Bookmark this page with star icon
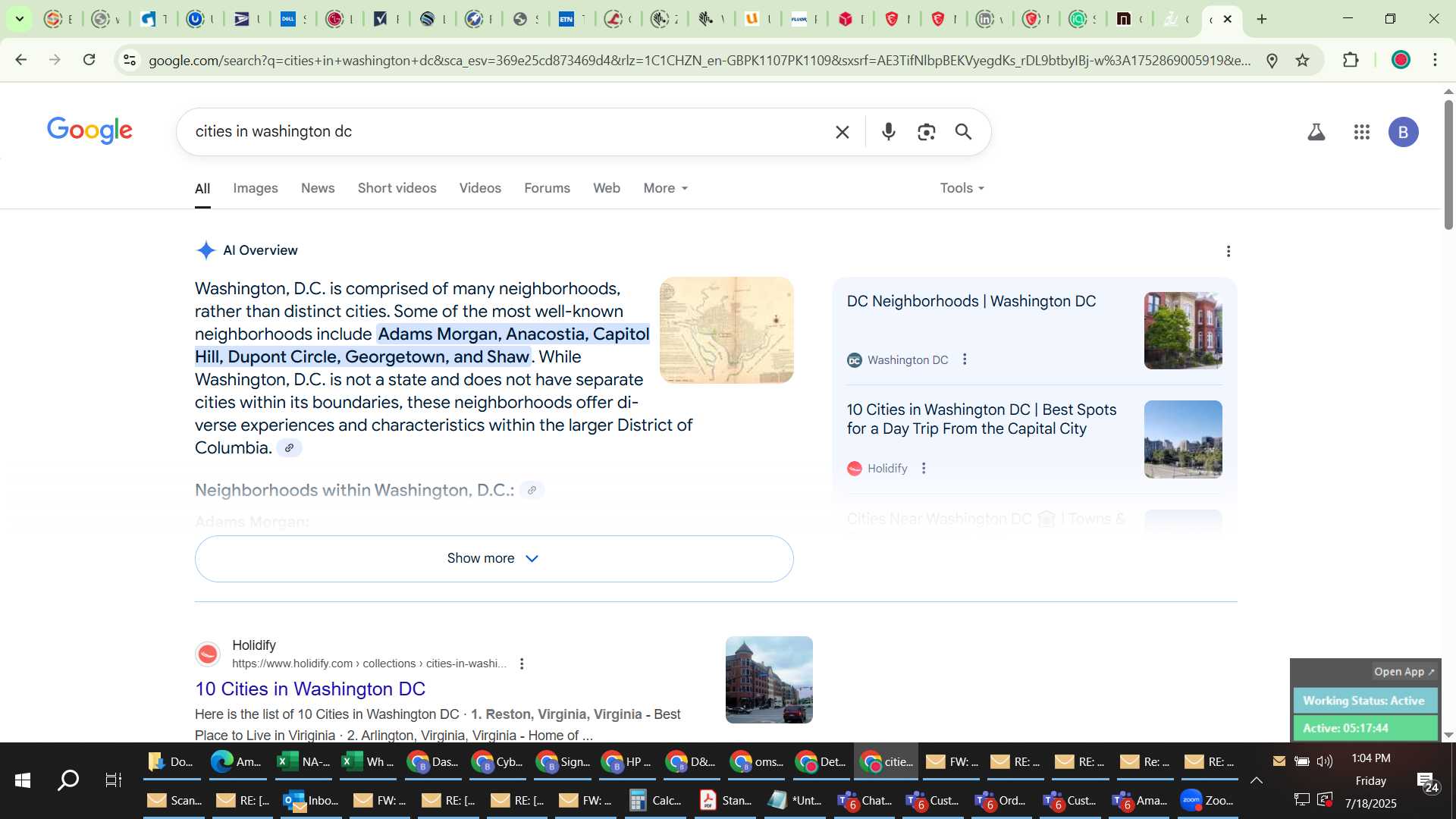Viewport: 1456px width, 819px height. pos(1303,60)
